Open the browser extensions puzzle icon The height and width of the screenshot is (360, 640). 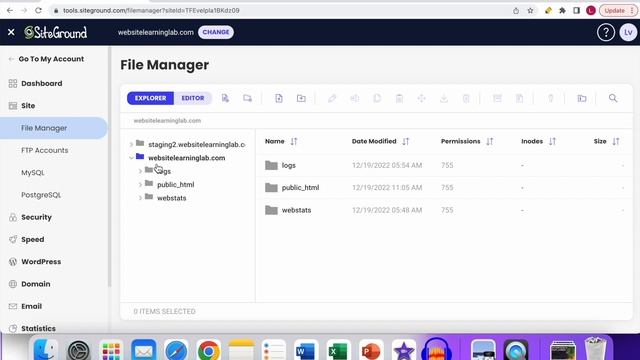click(562, 11)
